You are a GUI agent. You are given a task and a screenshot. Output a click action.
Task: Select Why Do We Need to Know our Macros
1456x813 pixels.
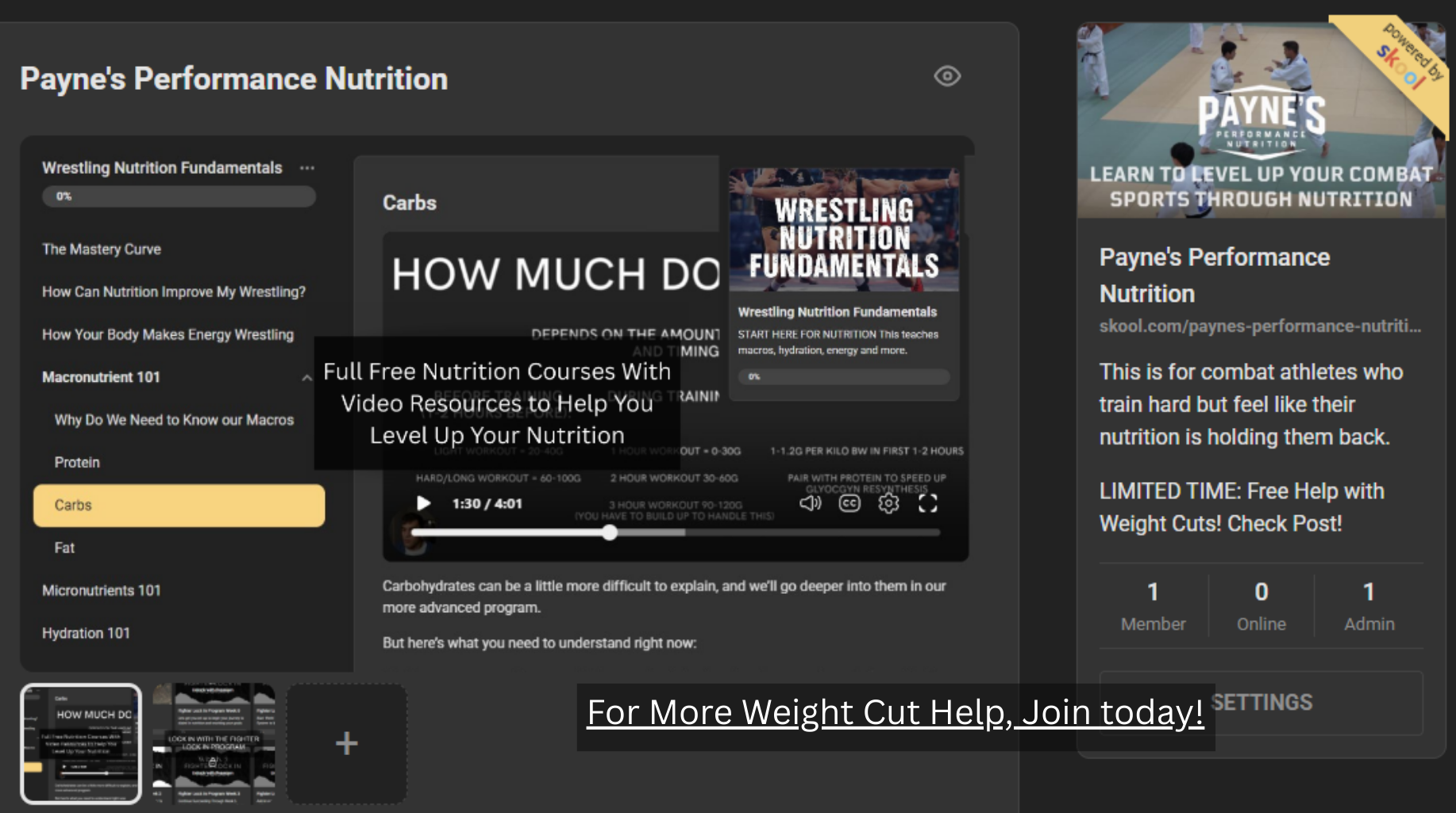tap(174, 420)
